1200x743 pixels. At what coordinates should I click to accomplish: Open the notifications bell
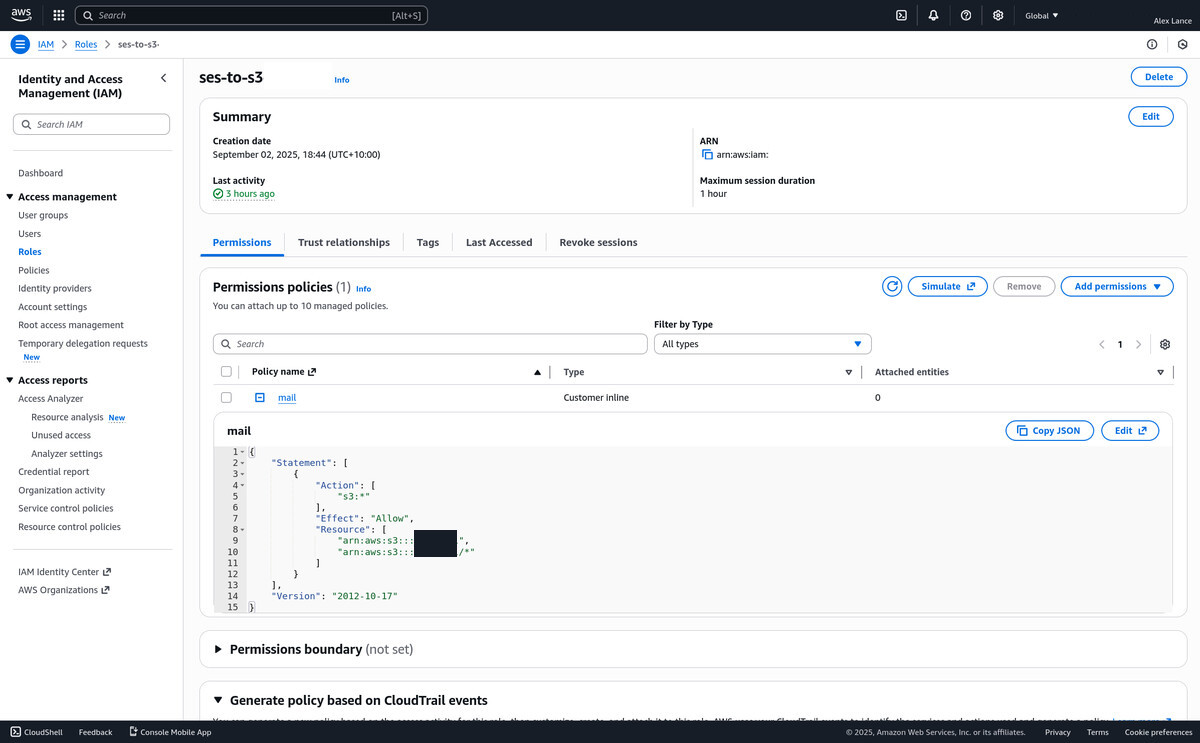[933, 15]
